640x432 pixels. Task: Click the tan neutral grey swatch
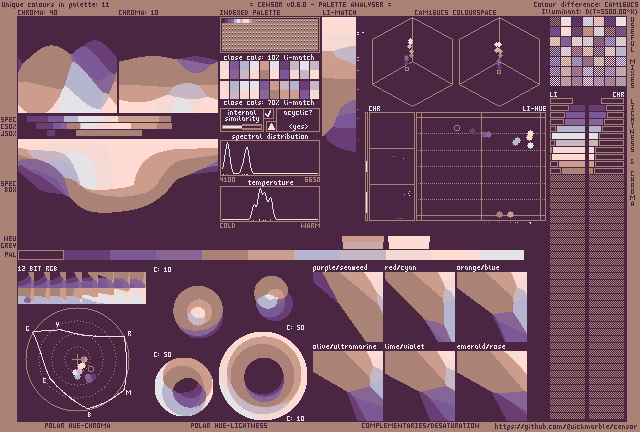(x=363, y=242)
